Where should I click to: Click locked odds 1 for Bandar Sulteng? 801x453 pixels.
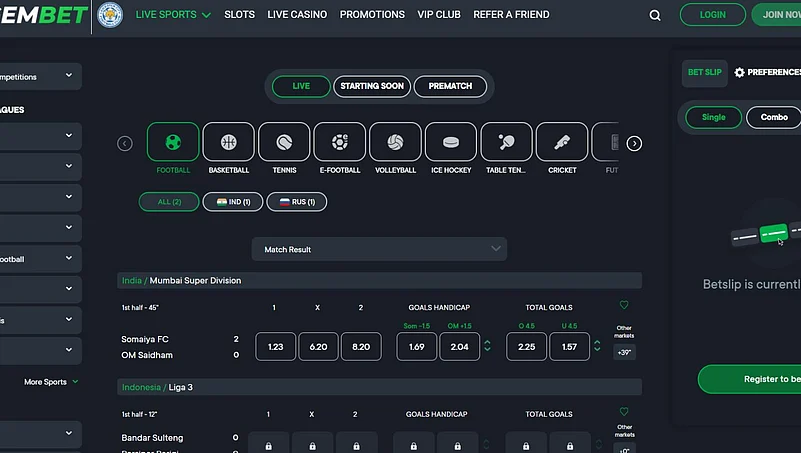point(268,444)
